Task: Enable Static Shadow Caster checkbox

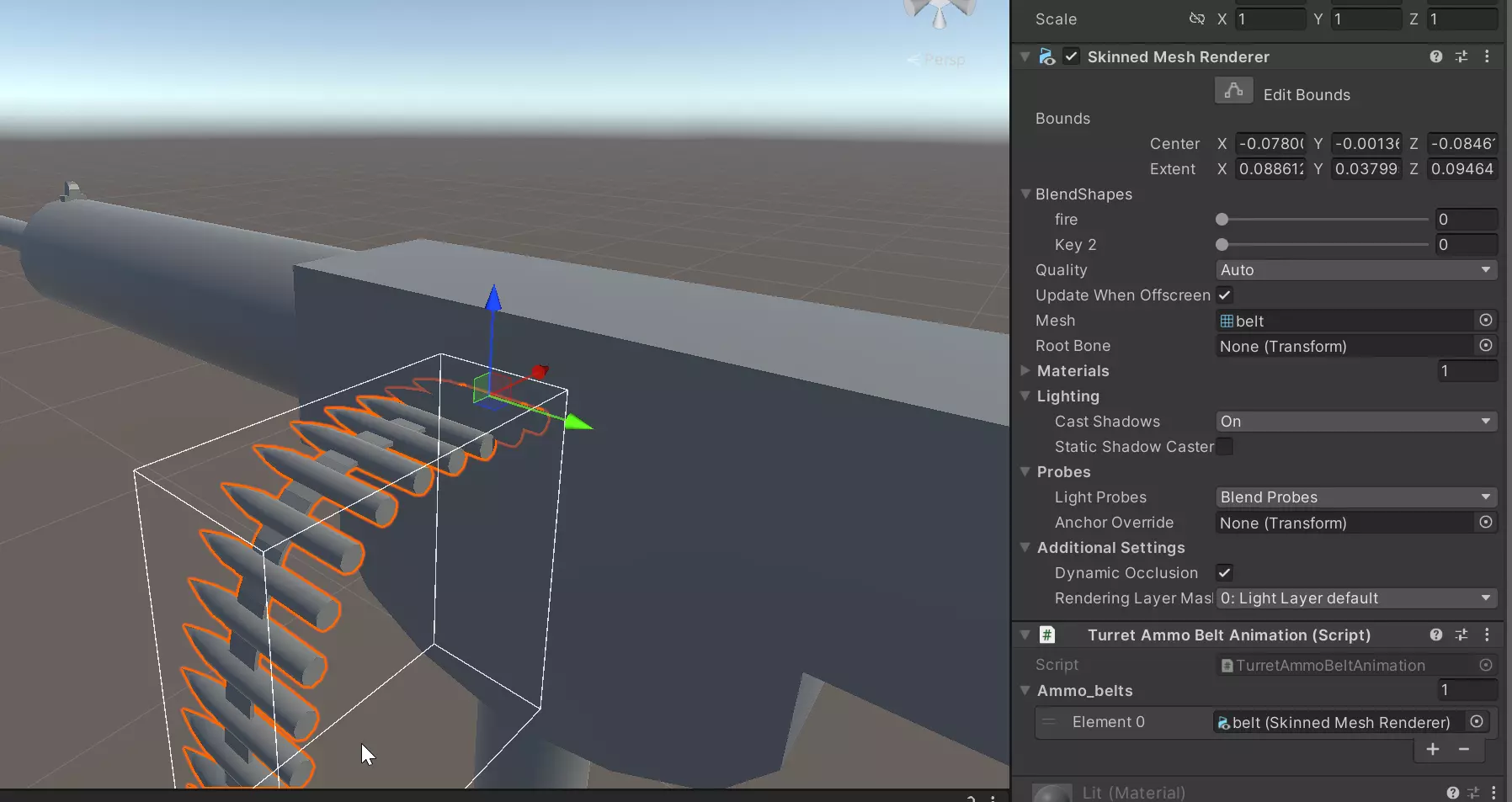Action: (x=1224, y=446)
